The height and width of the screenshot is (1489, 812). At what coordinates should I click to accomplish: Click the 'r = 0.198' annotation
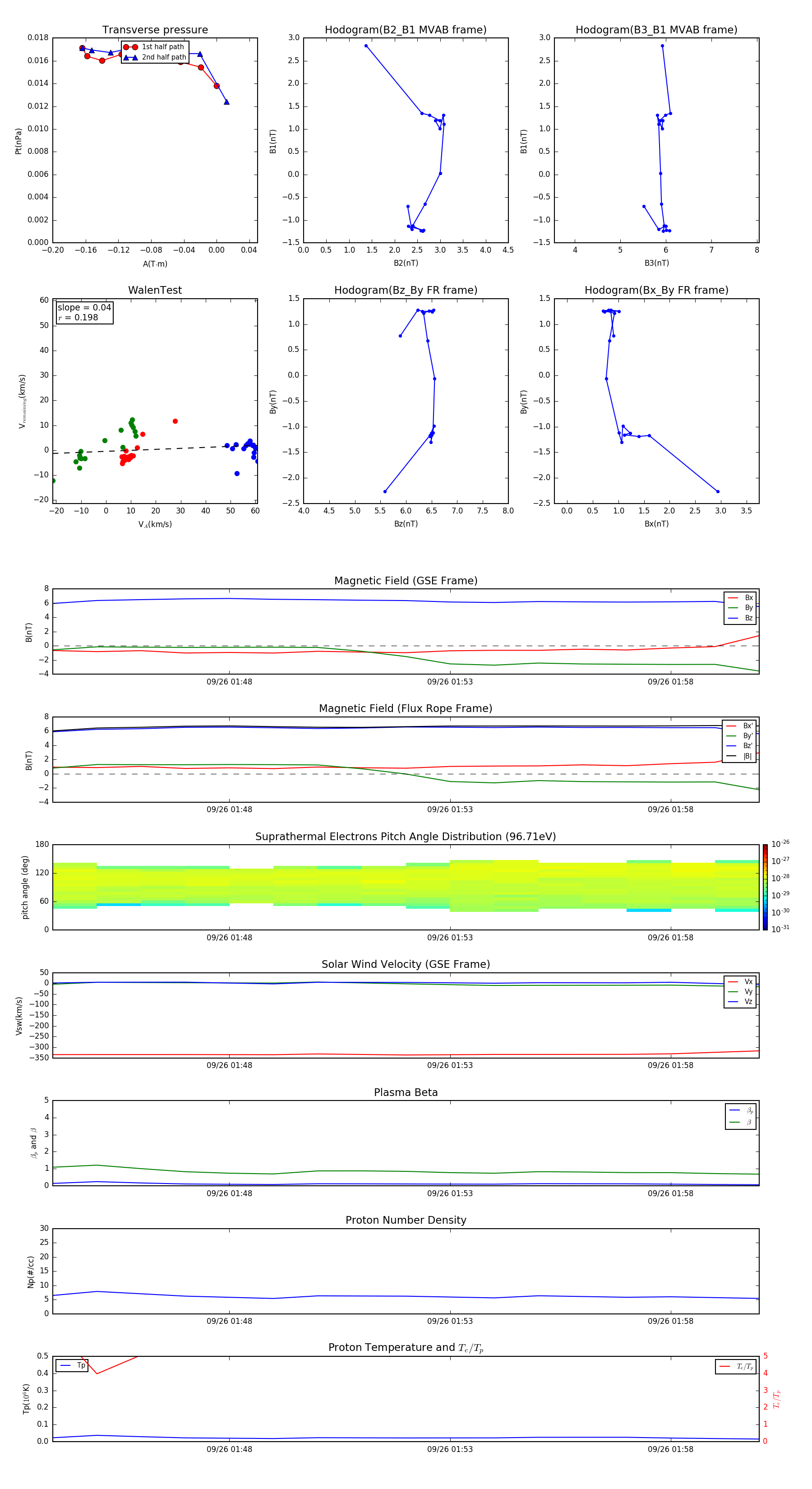pos(78,317)
